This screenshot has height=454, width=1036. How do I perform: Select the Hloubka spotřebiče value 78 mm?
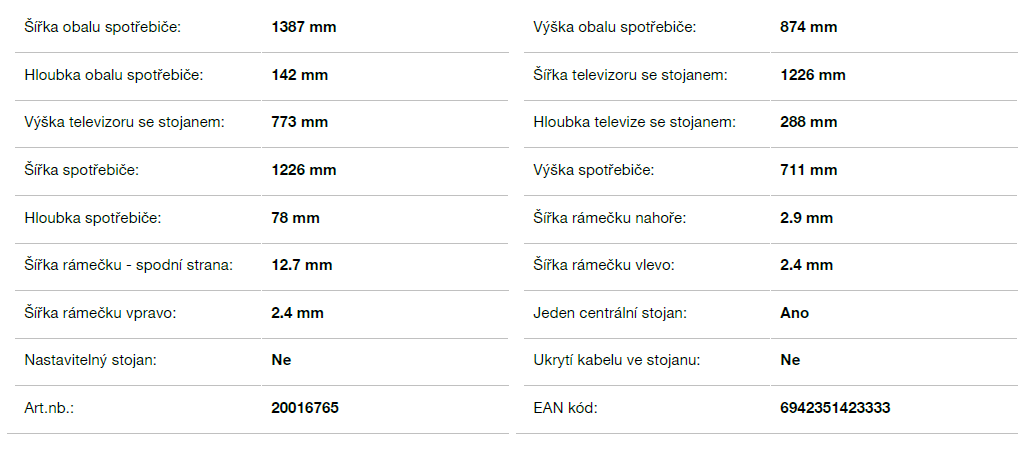[295, 217]
